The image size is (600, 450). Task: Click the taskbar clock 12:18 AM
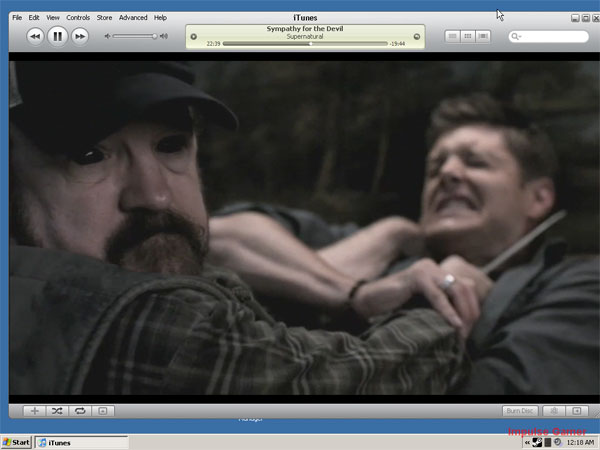pyautogui.click(x=580, y=443)
